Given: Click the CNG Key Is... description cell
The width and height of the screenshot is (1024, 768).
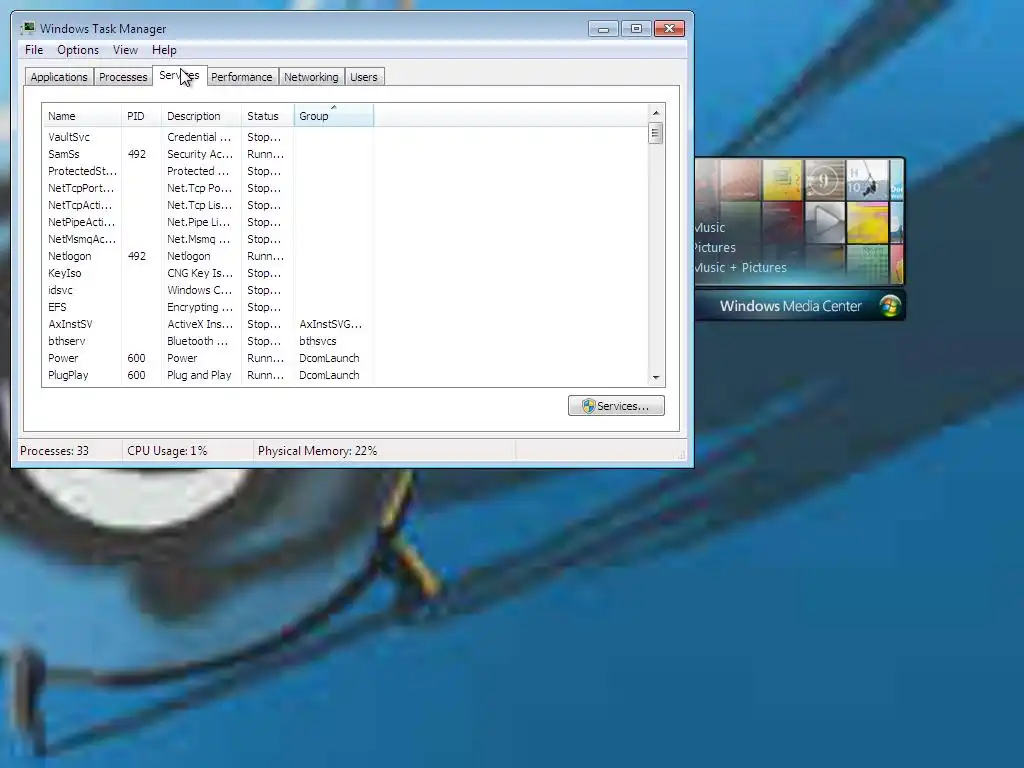Looking at the screenshot, I should pos(199,273).
